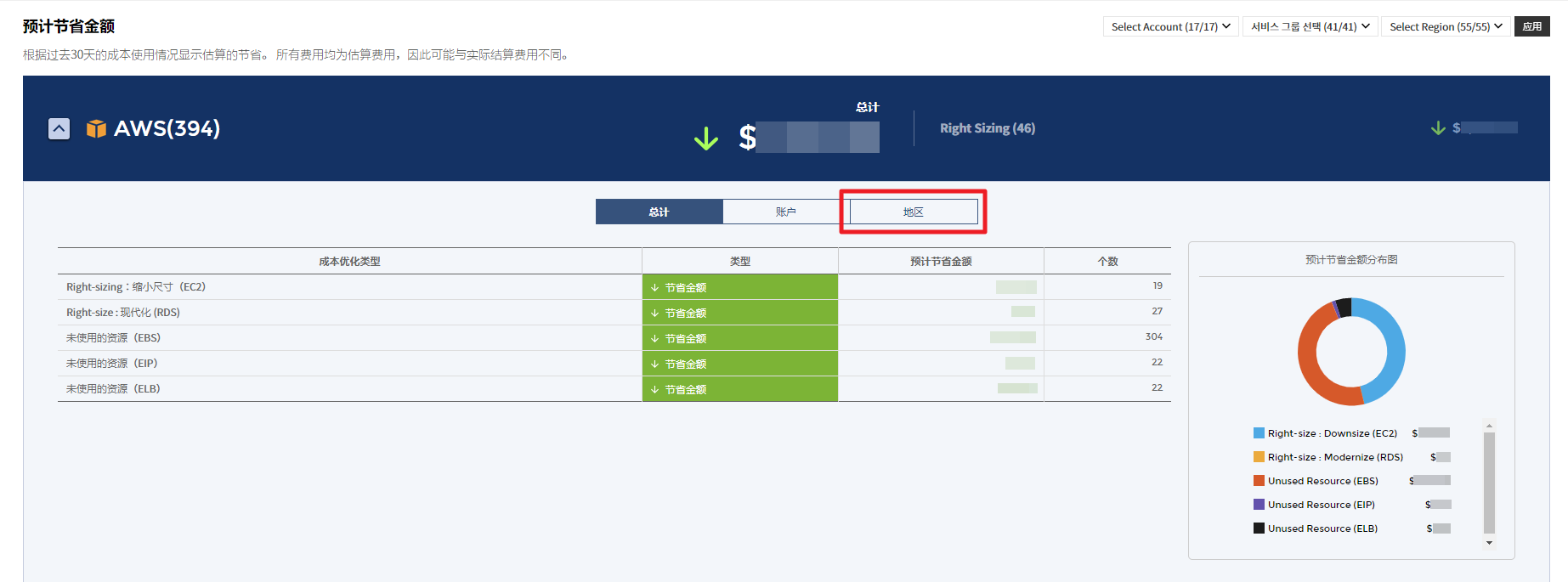Image resolution: width=1568 pixels, height=582 pixels.
Task: Click the savings arrow in the unused ELB row
Action: [x=655, y=389]
